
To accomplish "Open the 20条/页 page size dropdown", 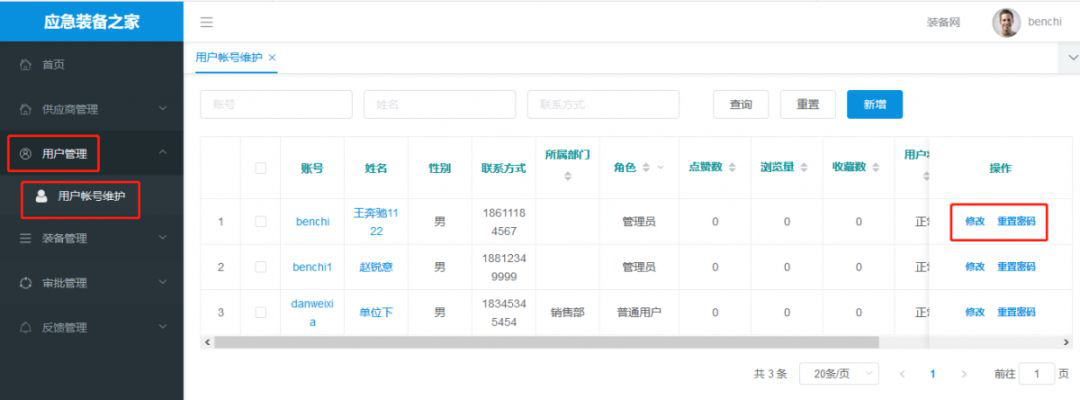I will [x=844, y=374].
